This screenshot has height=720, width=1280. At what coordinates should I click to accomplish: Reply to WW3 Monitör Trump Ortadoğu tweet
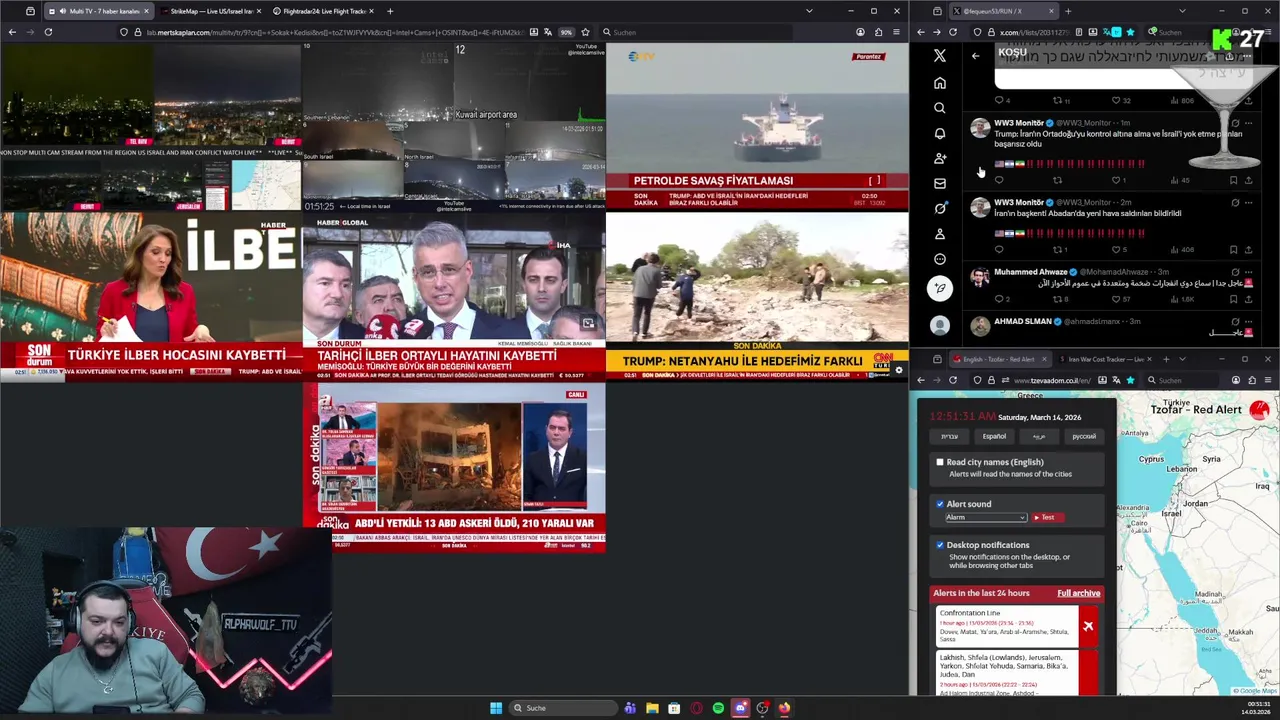[998, 180]
